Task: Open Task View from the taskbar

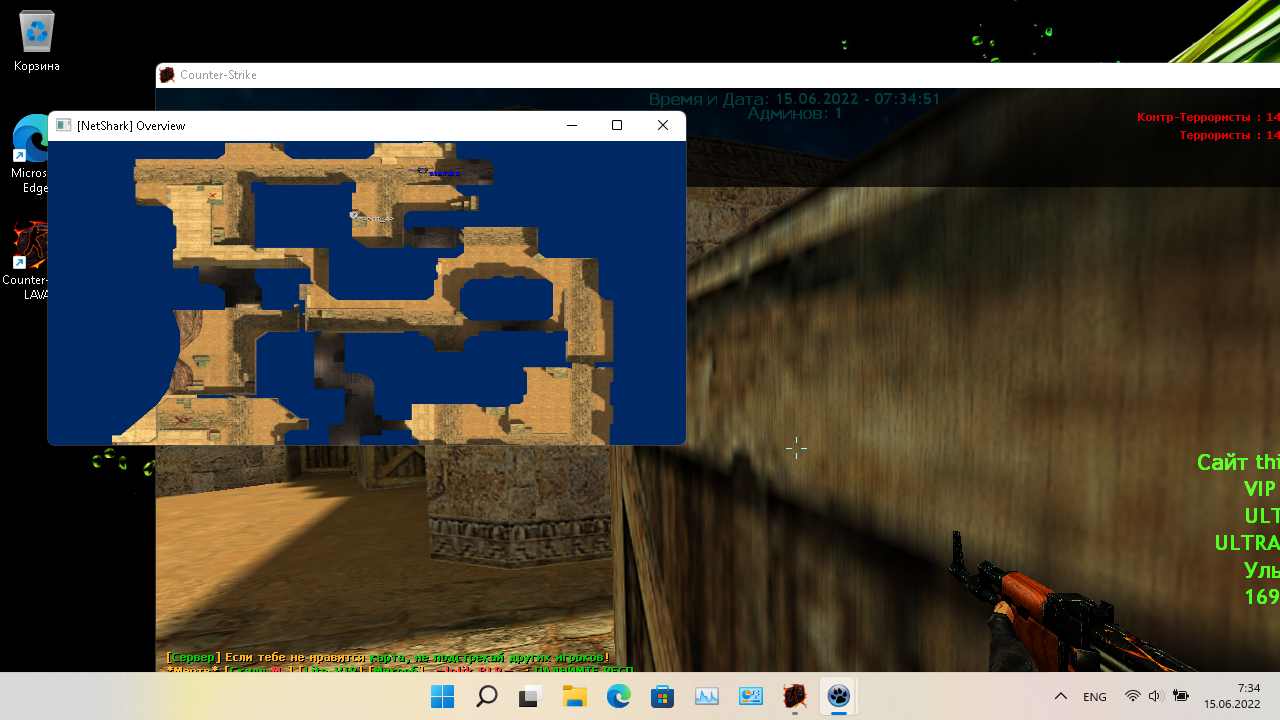Action: (x=530, y=696)
